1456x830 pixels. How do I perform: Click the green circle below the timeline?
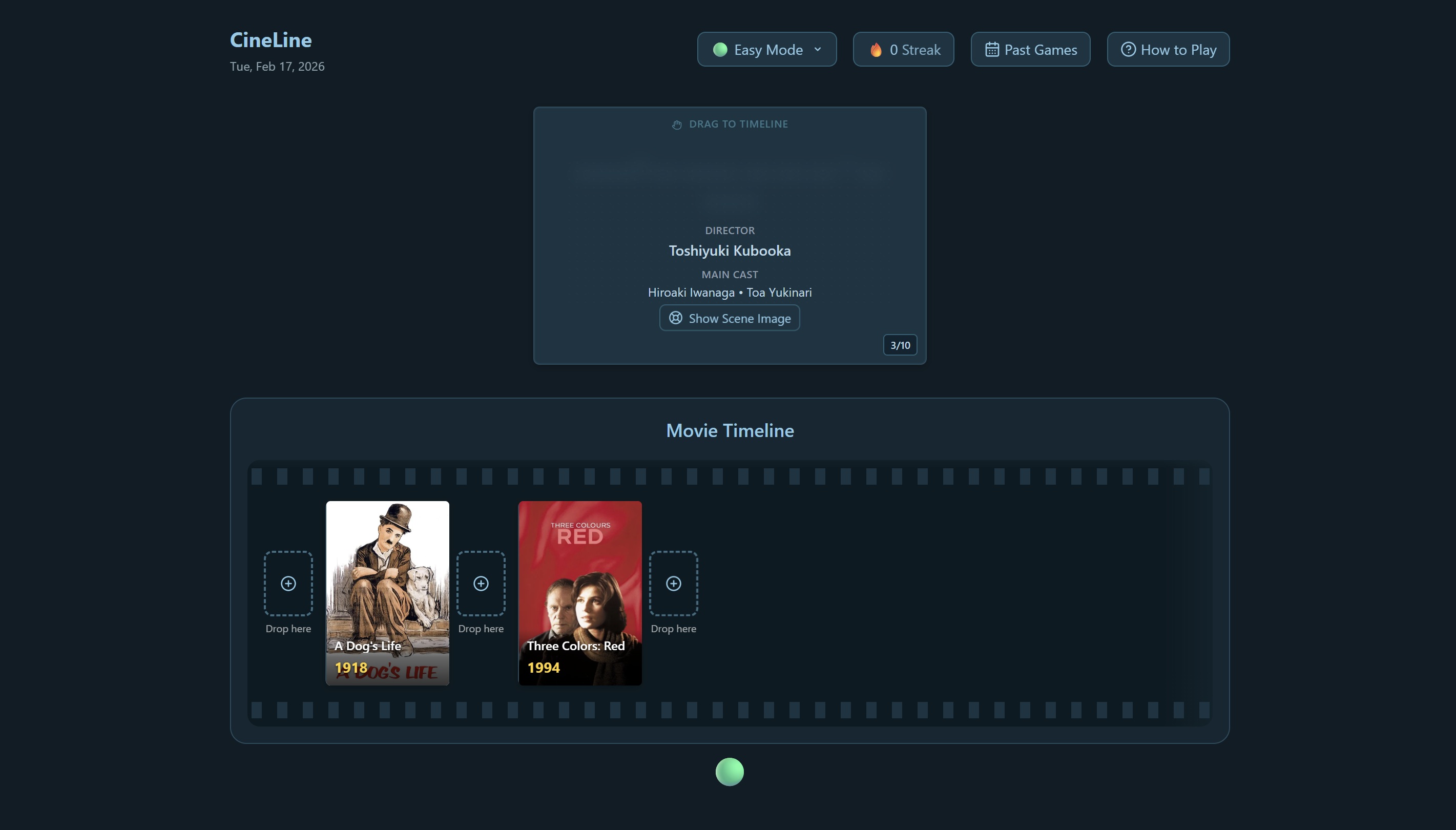[730, 772]
